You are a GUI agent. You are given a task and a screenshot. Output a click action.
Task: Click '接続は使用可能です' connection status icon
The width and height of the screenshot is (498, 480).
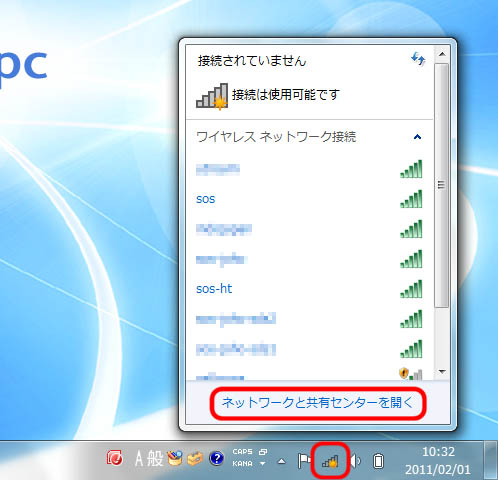click(212, 96)
